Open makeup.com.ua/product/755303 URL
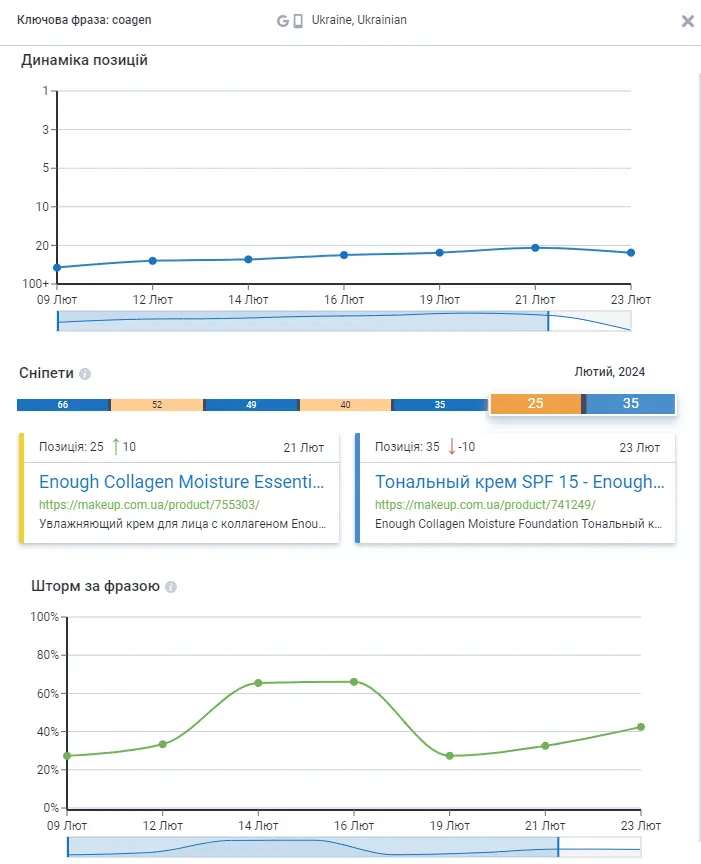 (x=149, y=505)
